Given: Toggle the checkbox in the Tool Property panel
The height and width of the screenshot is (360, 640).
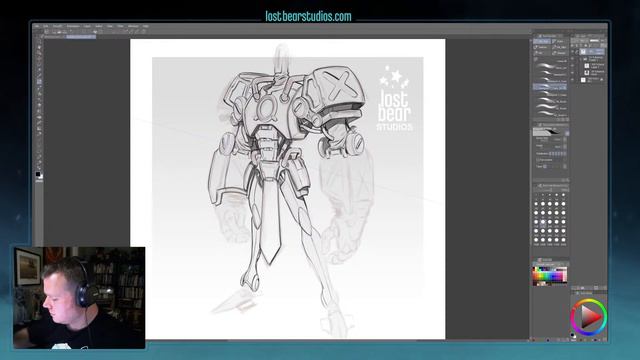Looking at the screenshot, I should (537, 160).
